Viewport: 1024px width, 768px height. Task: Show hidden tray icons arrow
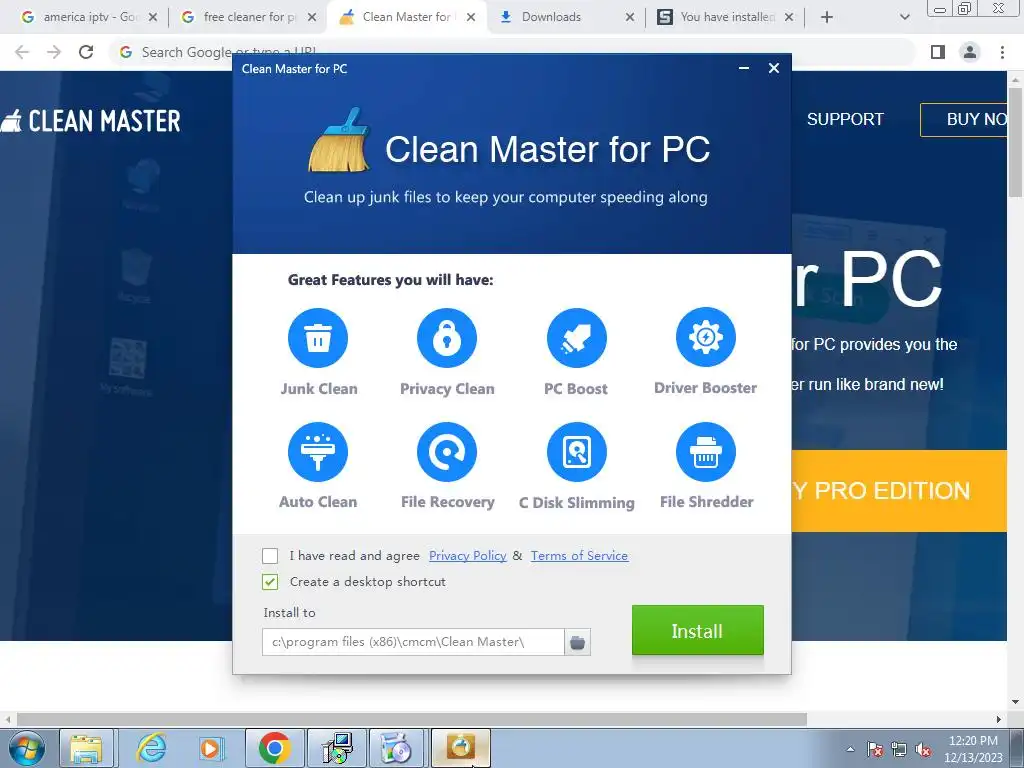coord(850,749)
